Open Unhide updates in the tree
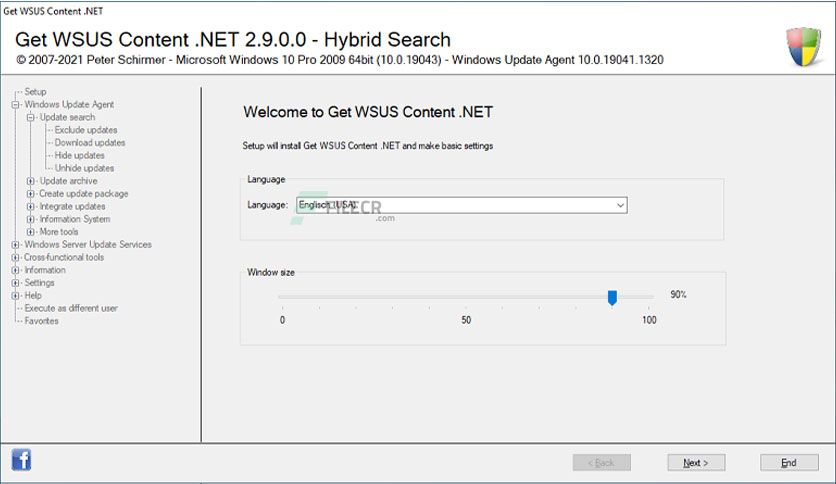 [x=84, y=168]
